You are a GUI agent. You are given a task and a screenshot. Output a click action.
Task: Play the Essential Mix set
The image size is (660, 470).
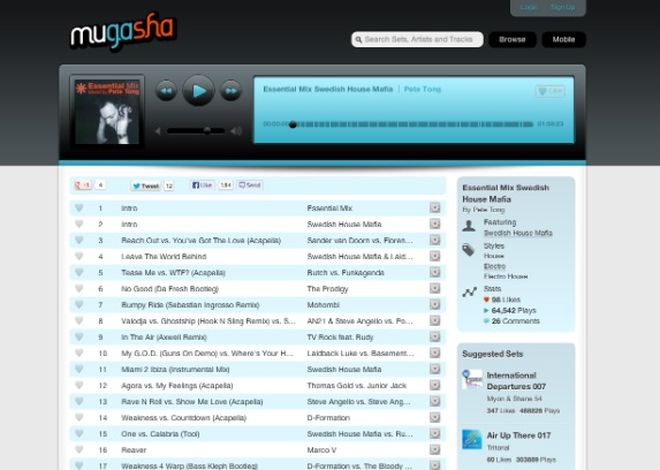[199, 90]
